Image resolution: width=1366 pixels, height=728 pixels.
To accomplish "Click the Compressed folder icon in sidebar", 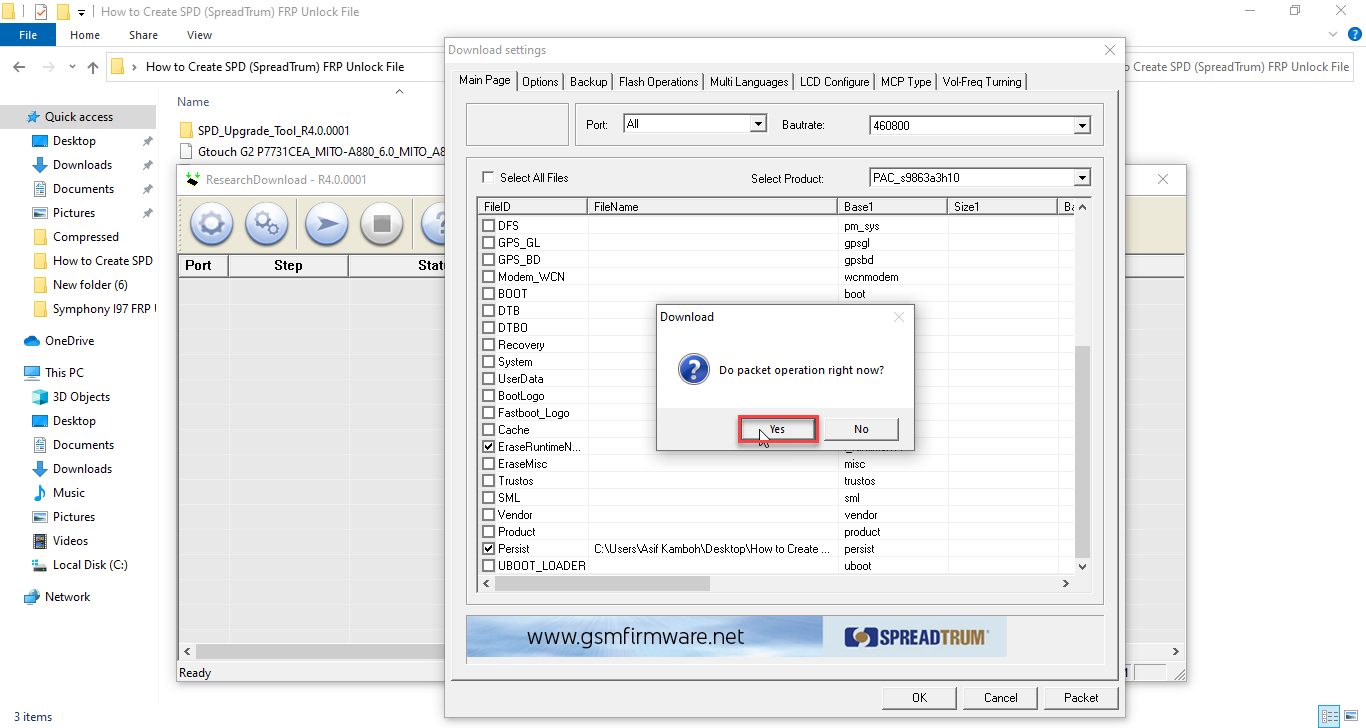I will click(x=40, y=237).
